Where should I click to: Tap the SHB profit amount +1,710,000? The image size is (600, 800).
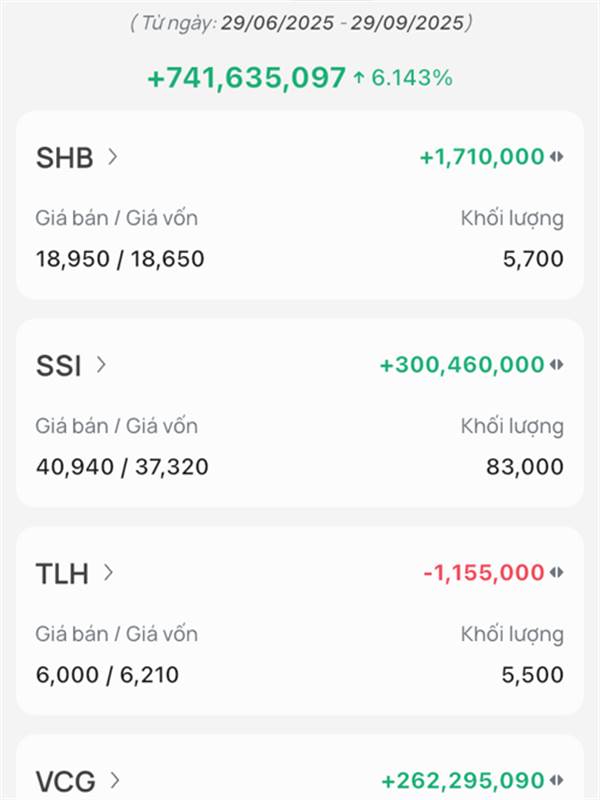coord(482,157)
